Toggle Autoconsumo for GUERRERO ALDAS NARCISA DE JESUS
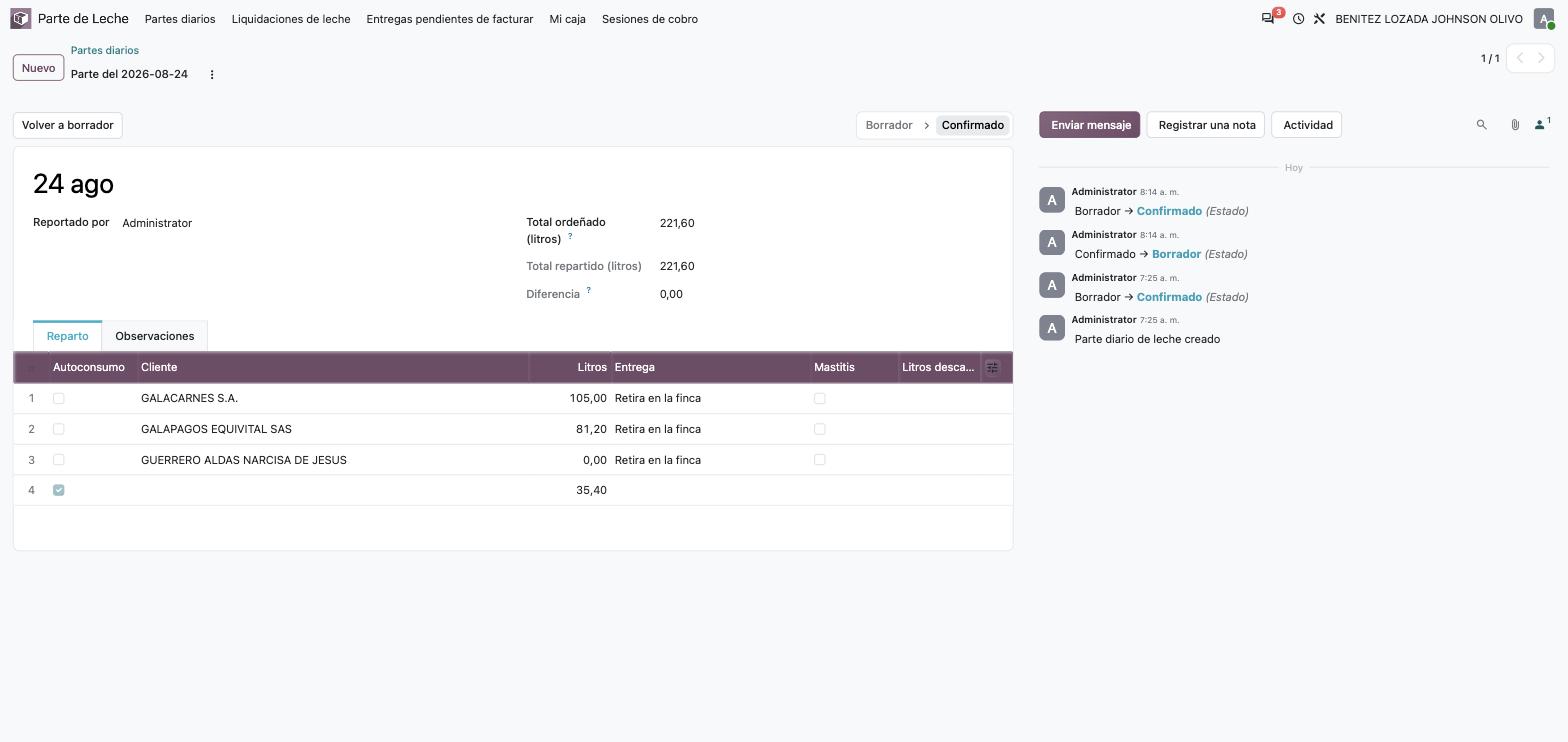The image size is (1568, 742). [58, 460]
